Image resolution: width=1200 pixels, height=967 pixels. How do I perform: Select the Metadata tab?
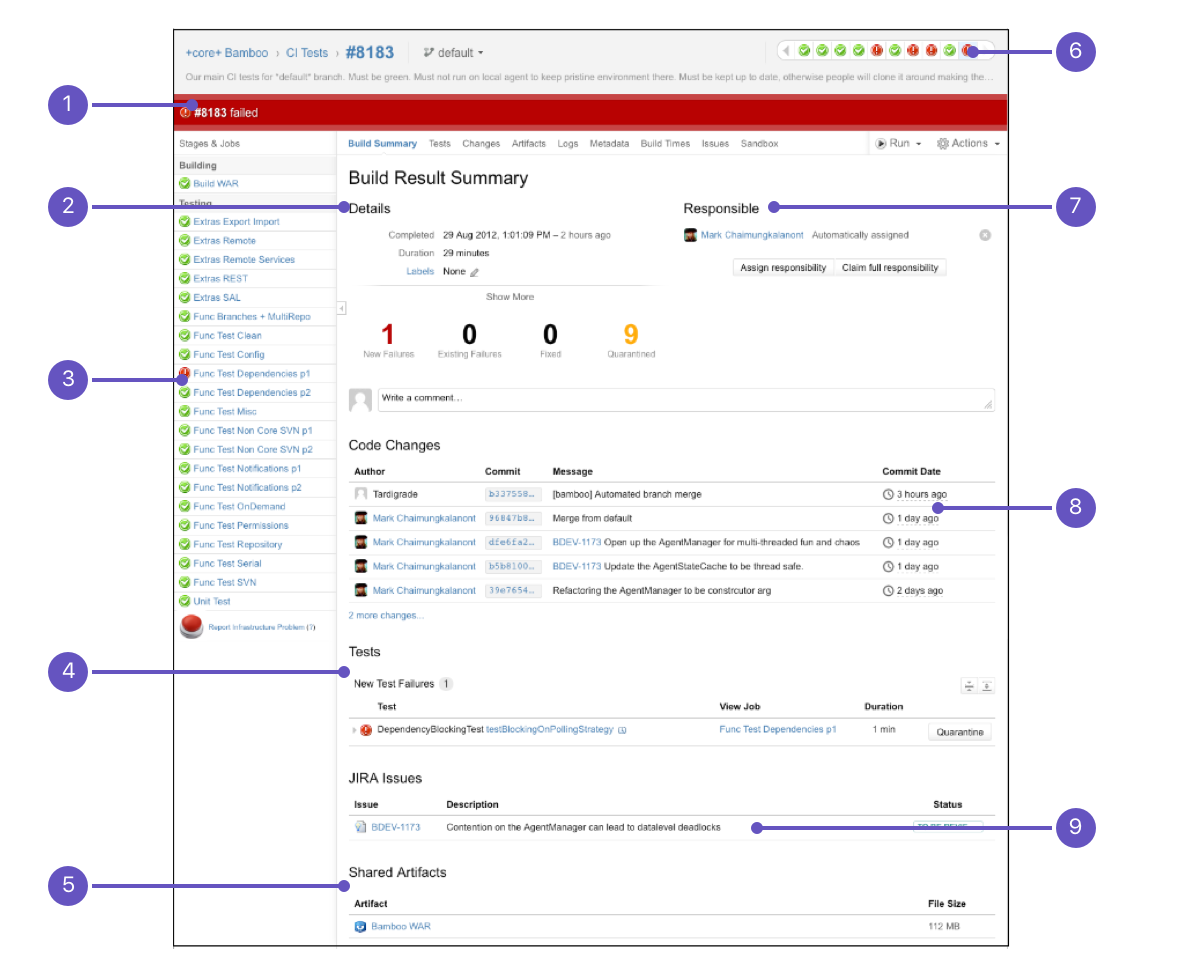pos(609,144)
